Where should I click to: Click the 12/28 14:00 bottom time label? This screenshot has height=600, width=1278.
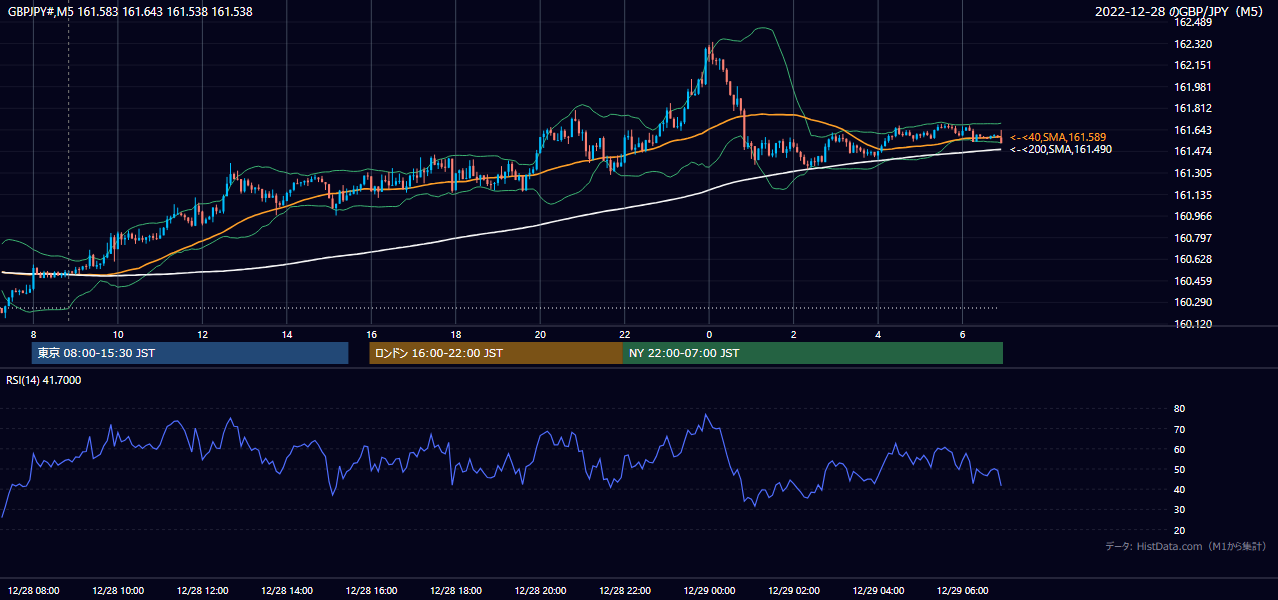coord(288,590)
